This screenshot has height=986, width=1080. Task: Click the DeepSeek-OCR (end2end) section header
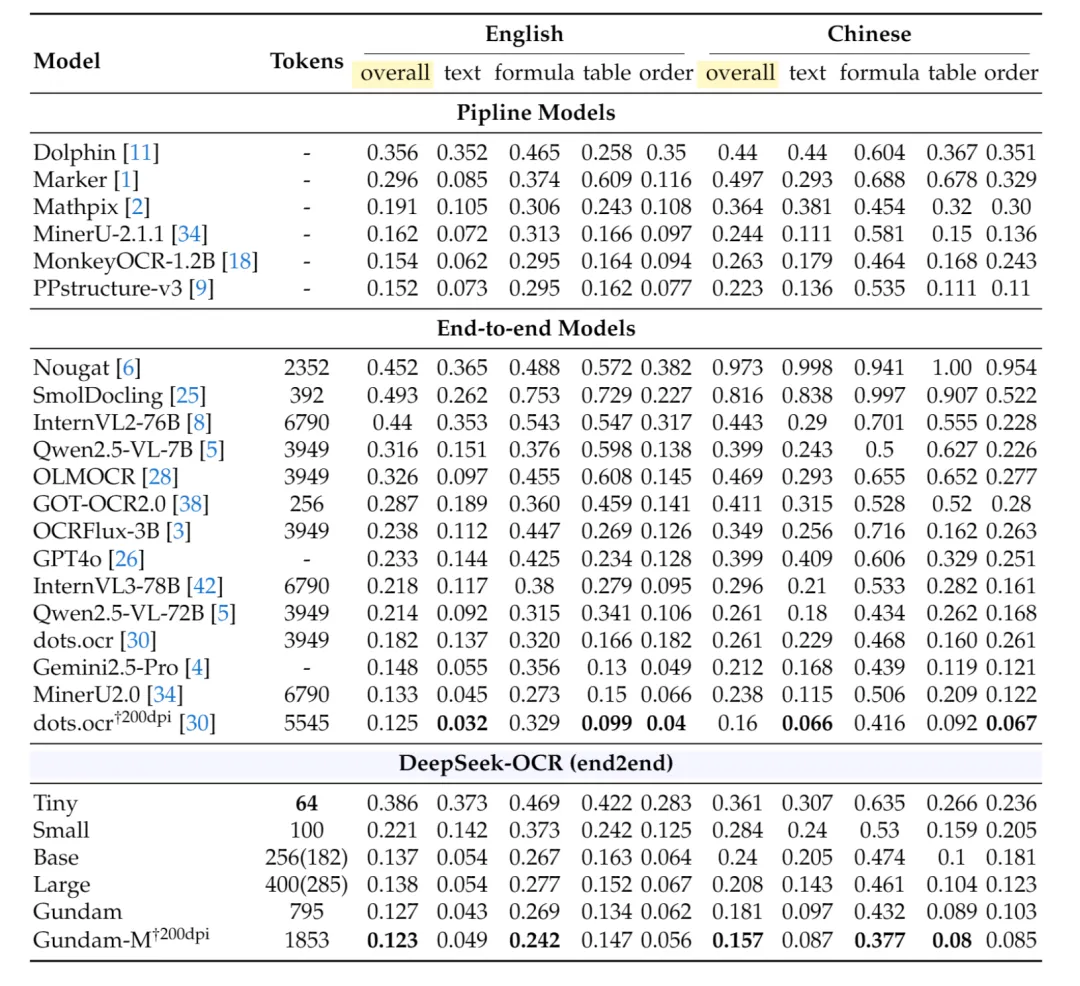pos(535,764)
